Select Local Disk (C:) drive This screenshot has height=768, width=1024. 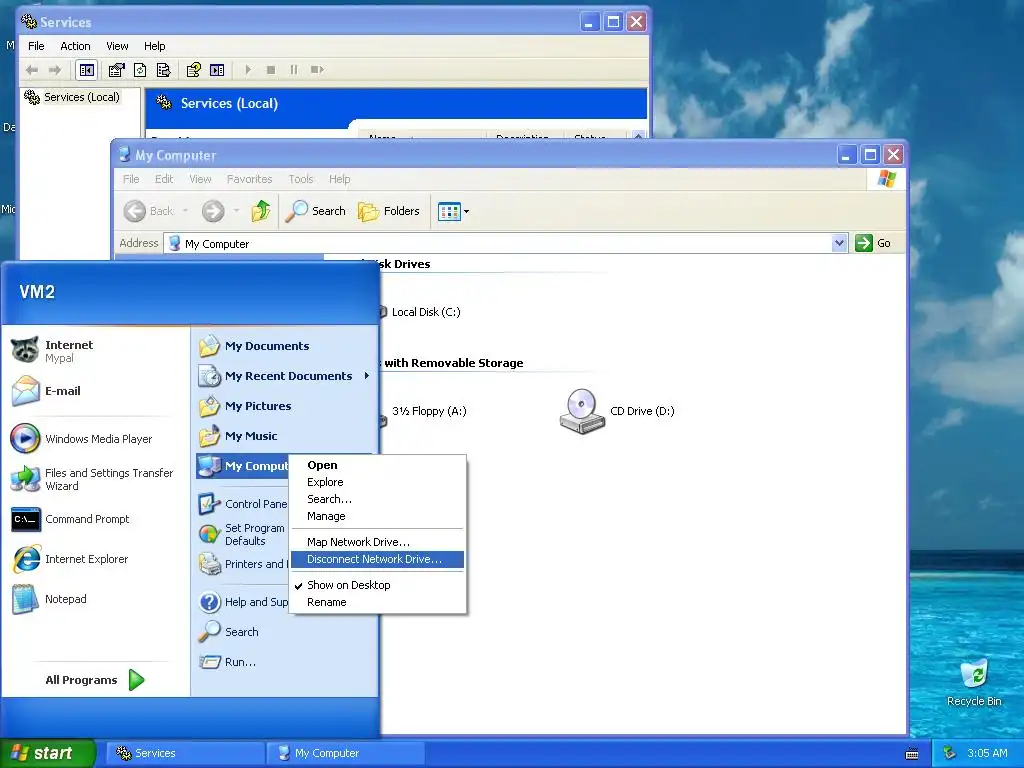tap(425, 312)
